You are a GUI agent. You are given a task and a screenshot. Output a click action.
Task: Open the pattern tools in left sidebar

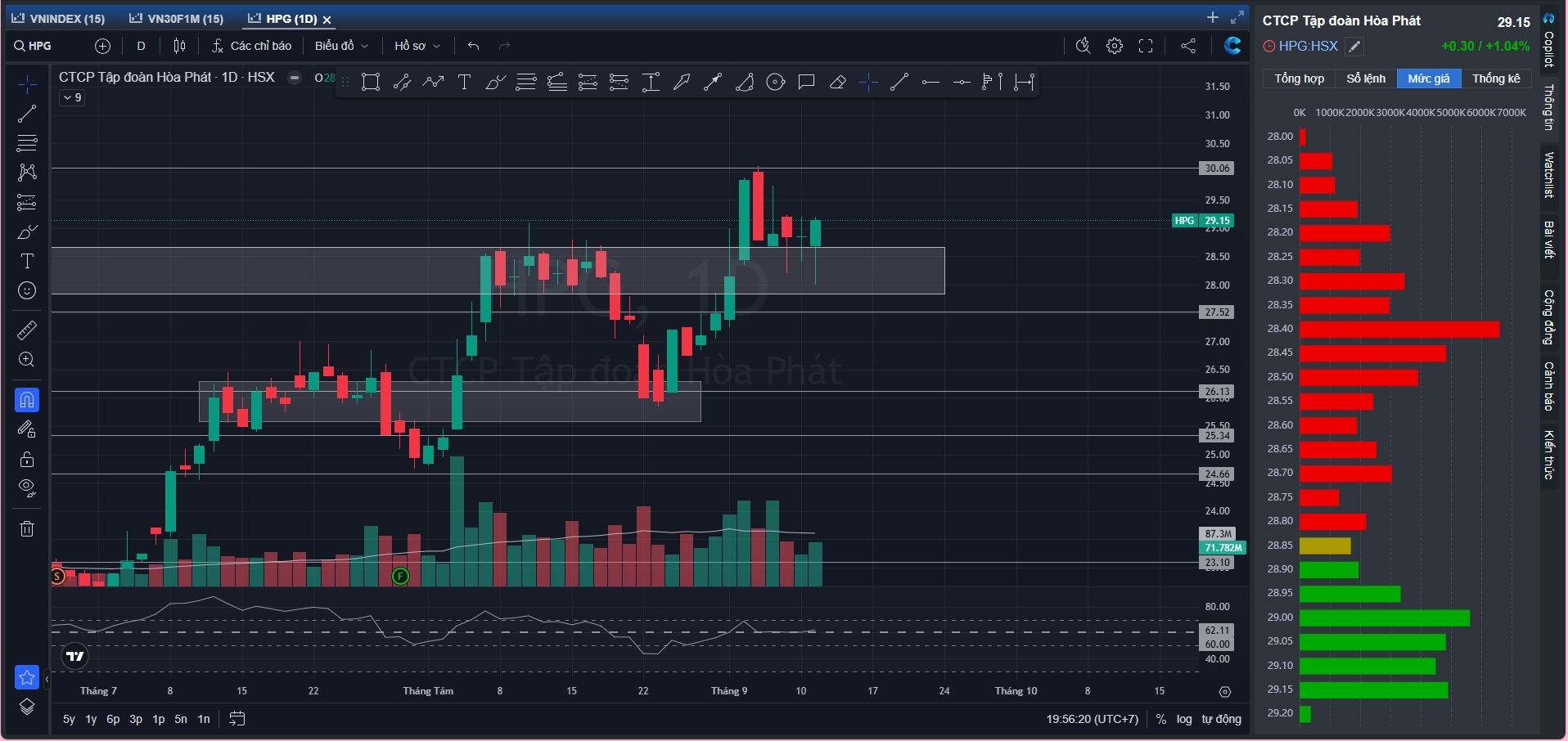27,172
